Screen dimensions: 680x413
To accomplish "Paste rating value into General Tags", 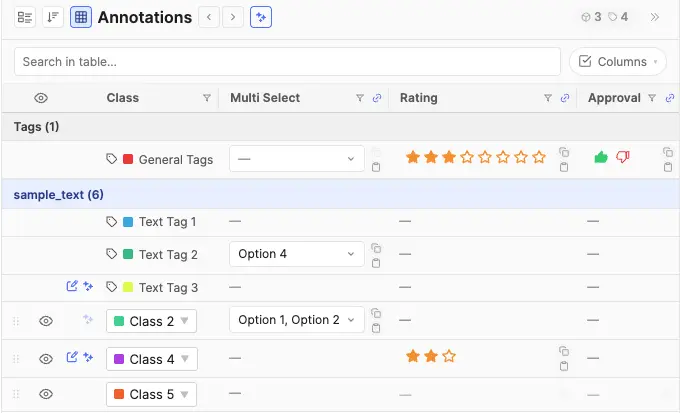I will (564, 167).
